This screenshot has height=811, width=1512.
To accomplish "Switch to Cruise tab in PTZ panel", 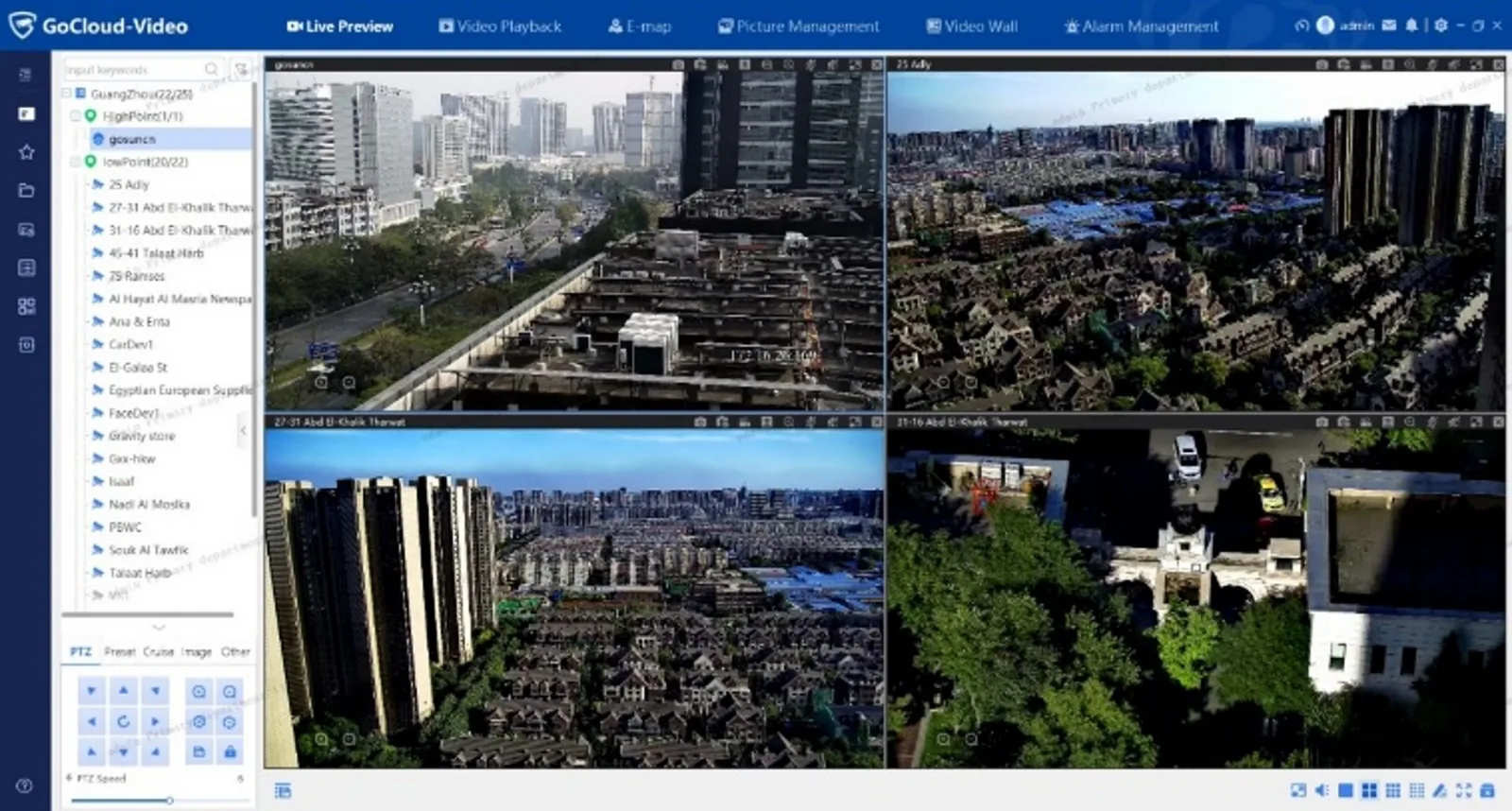I will (x=159, y=652).
